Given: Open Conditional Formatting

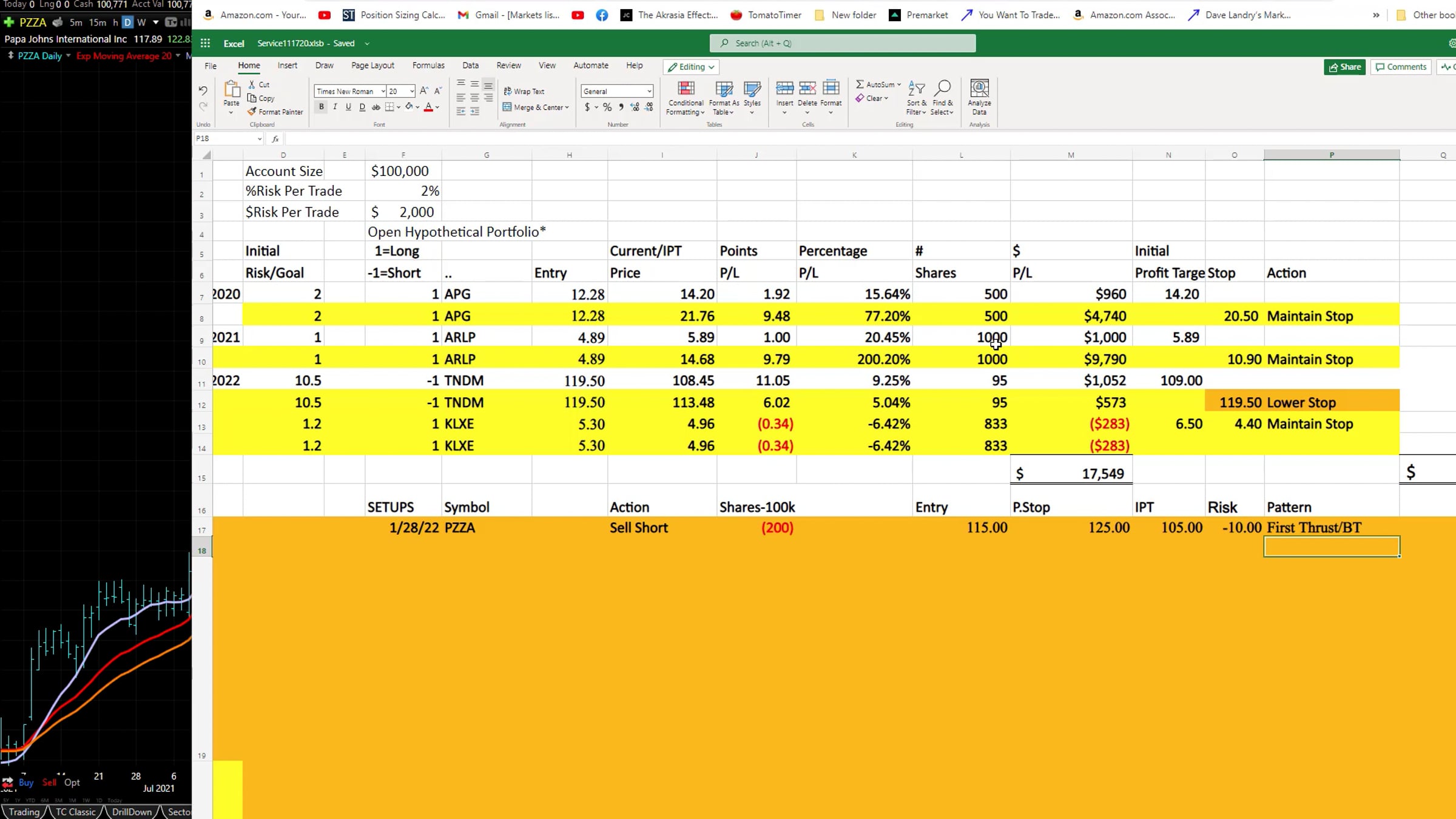Looking at the screenshot, I should [686, 97].
